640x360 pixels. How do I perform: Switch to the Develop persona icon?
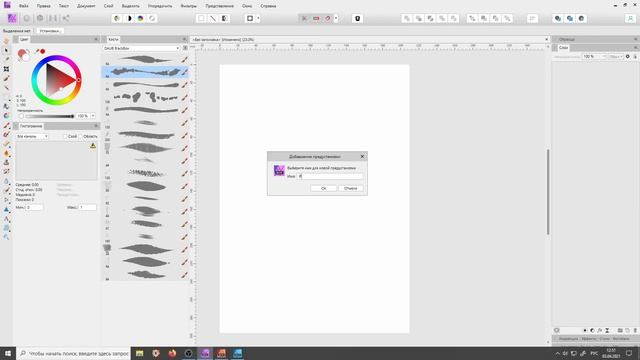[40, 18]
